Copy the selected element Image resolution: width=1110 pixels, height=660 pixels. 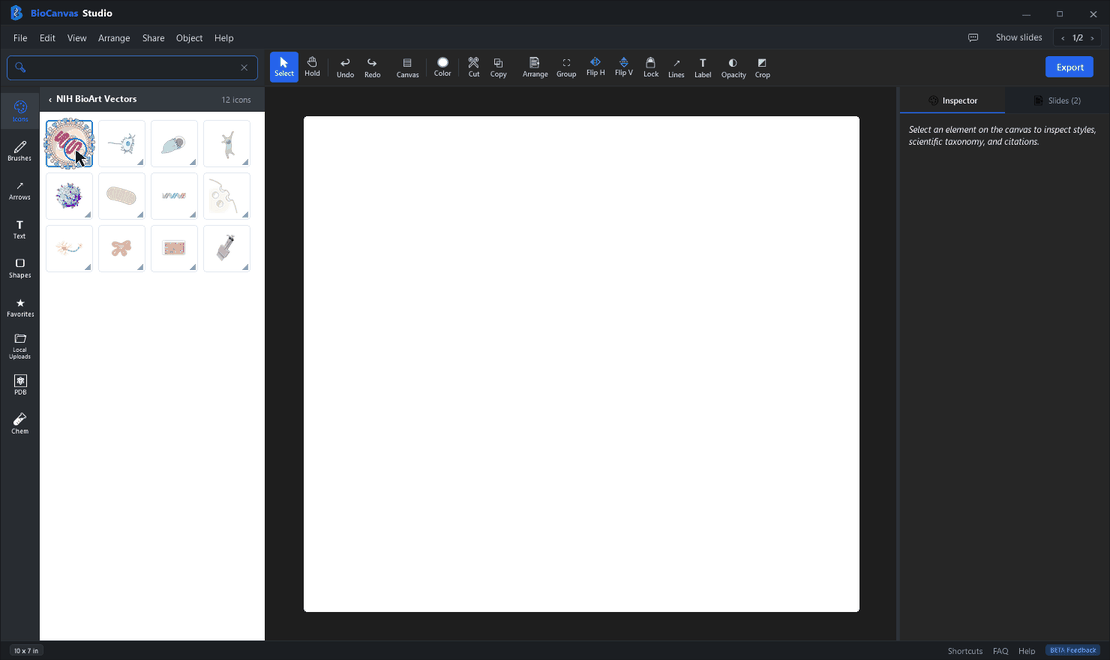point(498,67)
